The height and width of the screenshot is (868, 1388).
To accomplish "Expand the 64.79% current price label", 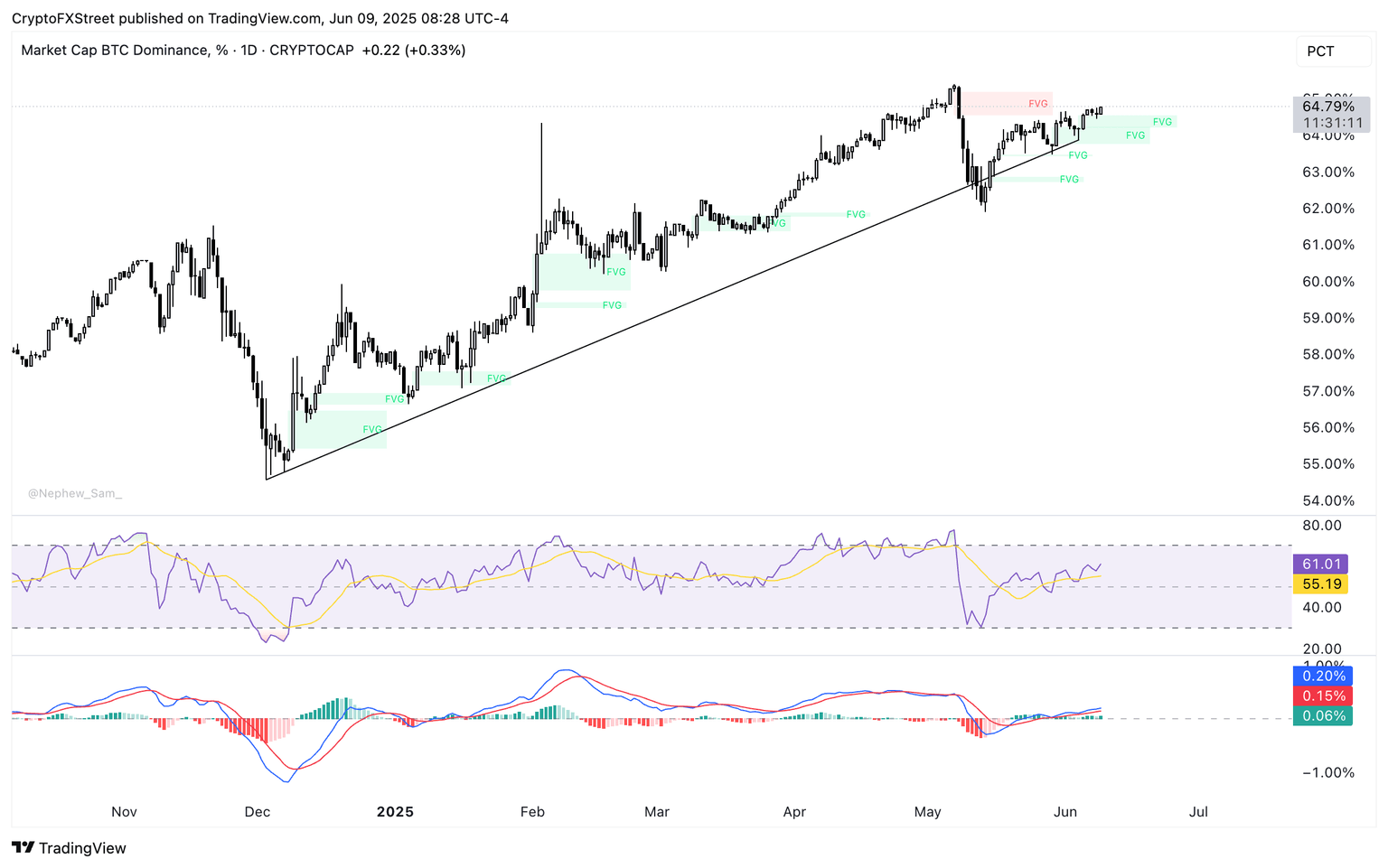I will coord(1327,106).
